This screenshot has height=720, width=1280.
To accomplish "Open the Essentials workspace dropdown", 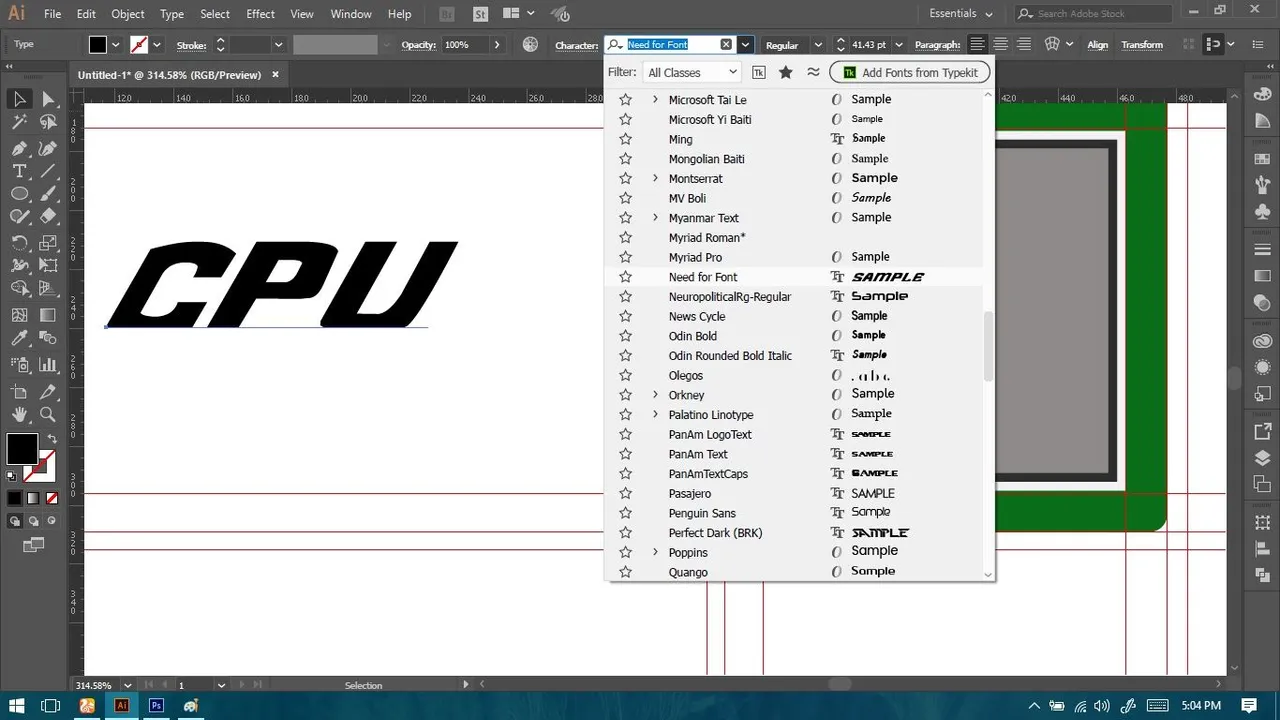I will [961, 14].
